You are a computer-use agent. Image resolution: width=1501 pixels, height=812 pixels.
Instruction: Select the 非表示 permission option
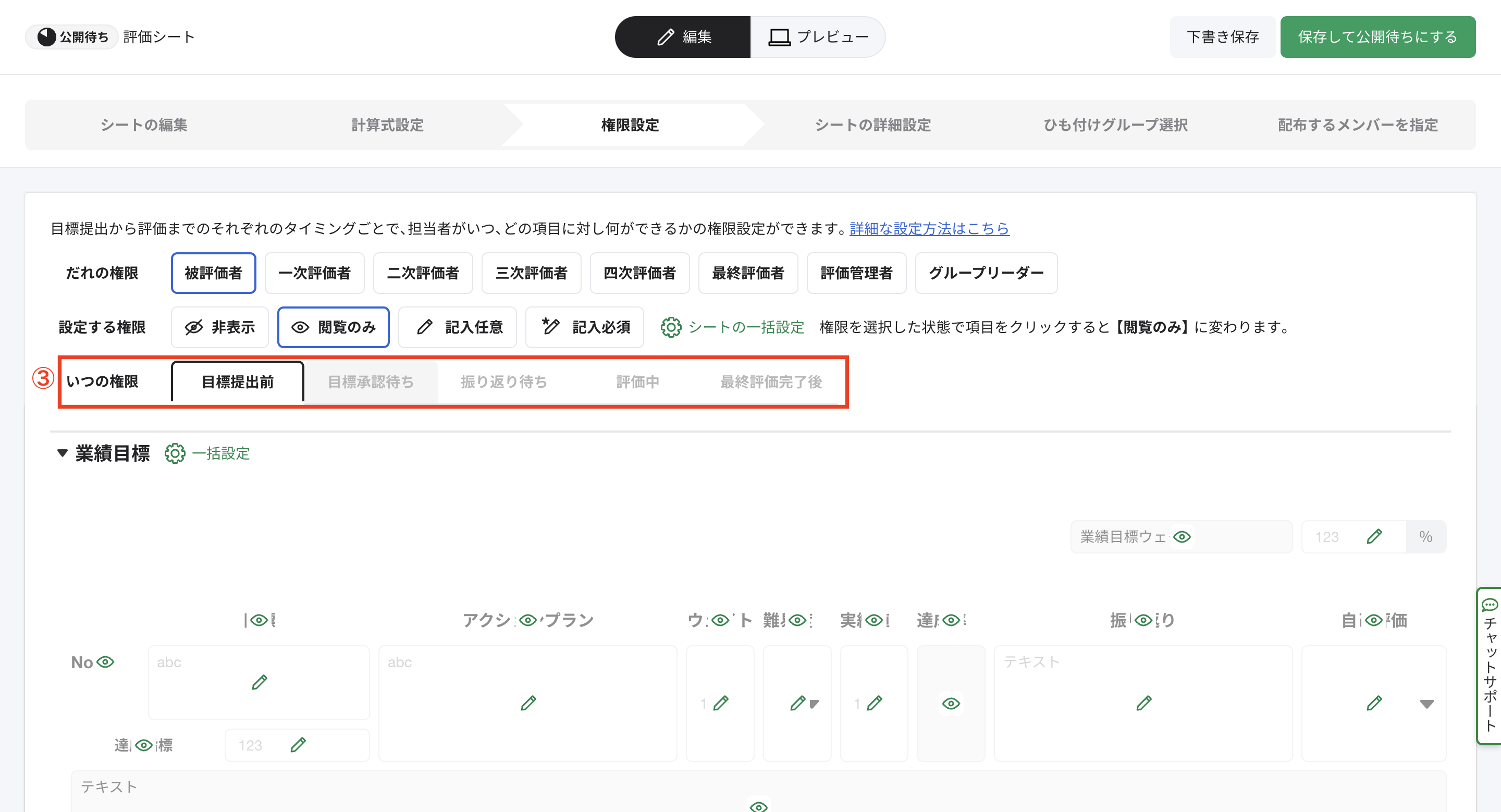(x=219, y=327)
